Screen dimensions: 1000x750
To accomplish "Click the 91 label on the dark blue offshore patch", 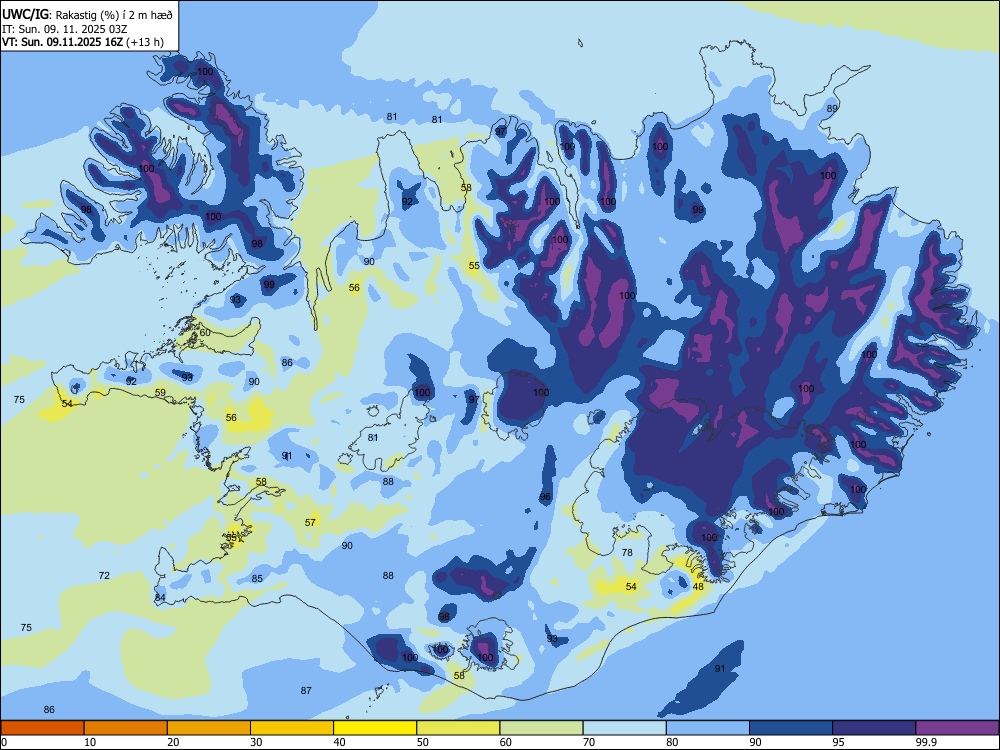I will click(720, 668).
